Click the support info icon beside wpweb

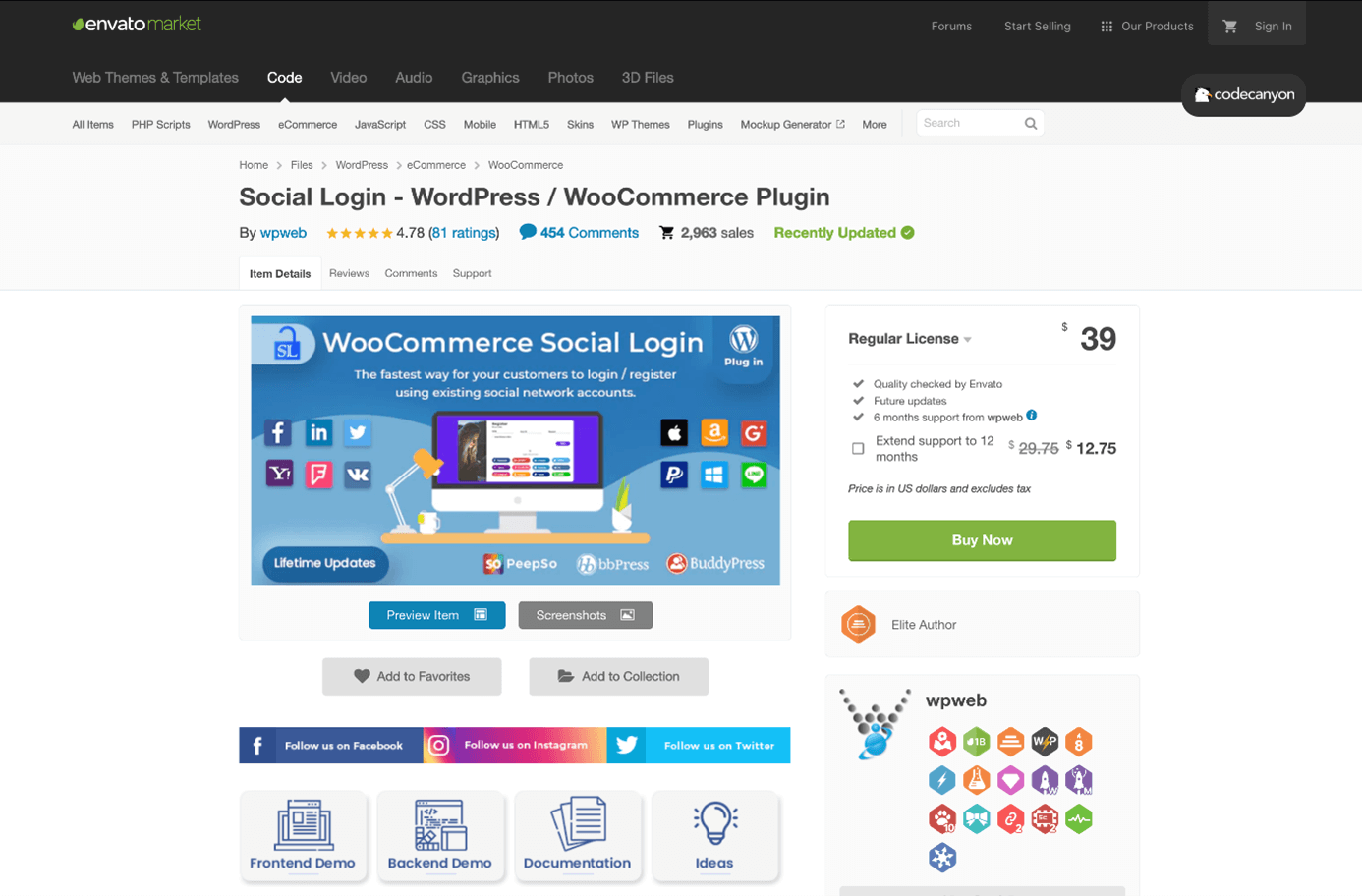1032,416
